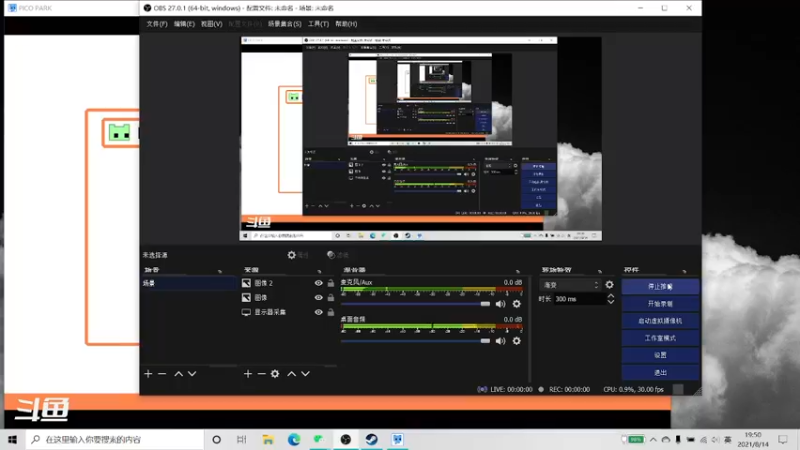Toggle lock on the 显示器采集 source
Viewport: 800px width, 450px height.
pos(331,312)
